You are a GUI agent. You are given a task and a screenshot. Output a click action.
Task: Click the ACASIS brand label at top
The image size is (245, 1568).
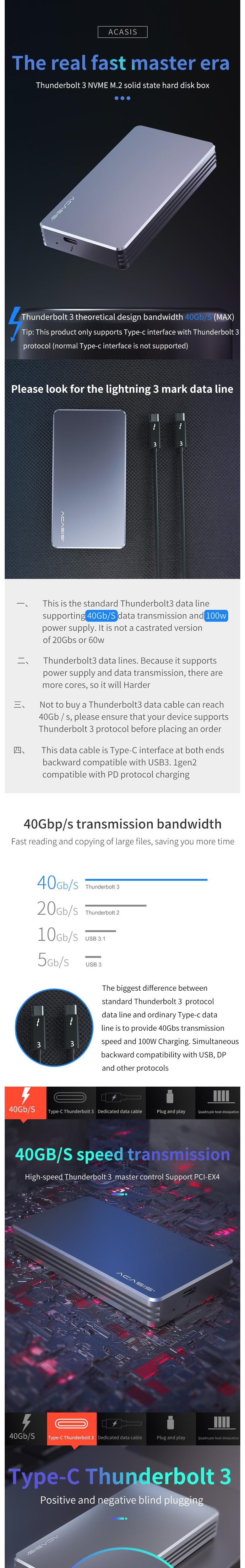(x=122, y=32)
